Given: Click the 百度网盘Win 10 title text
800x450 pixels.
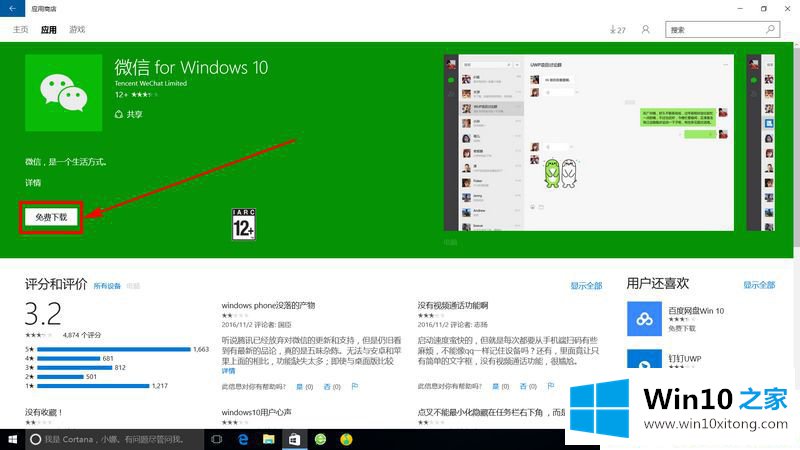Looking at the screenshot, I should click(x=696, y=311).
